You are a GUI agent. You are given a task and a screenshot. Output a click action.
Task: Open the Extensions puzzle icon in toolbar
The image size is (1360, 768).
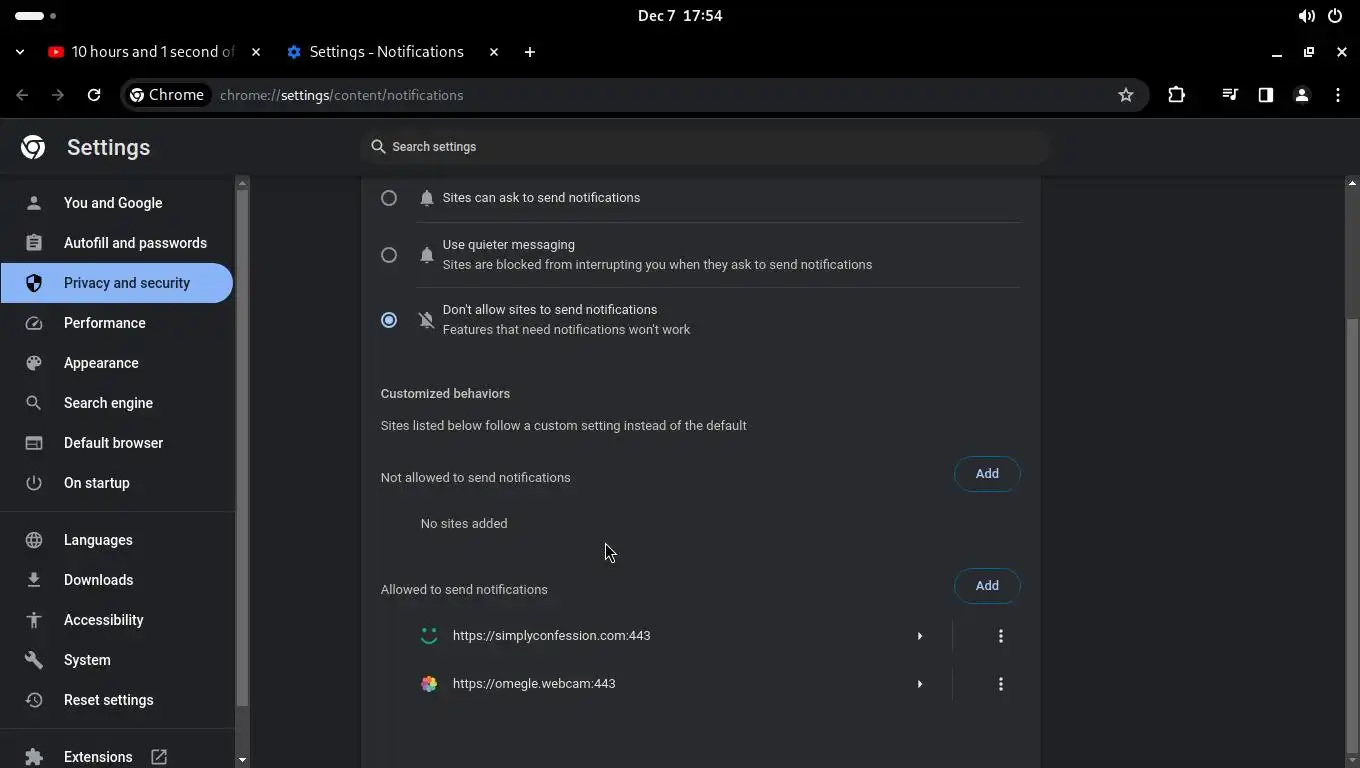(1176, 95)
